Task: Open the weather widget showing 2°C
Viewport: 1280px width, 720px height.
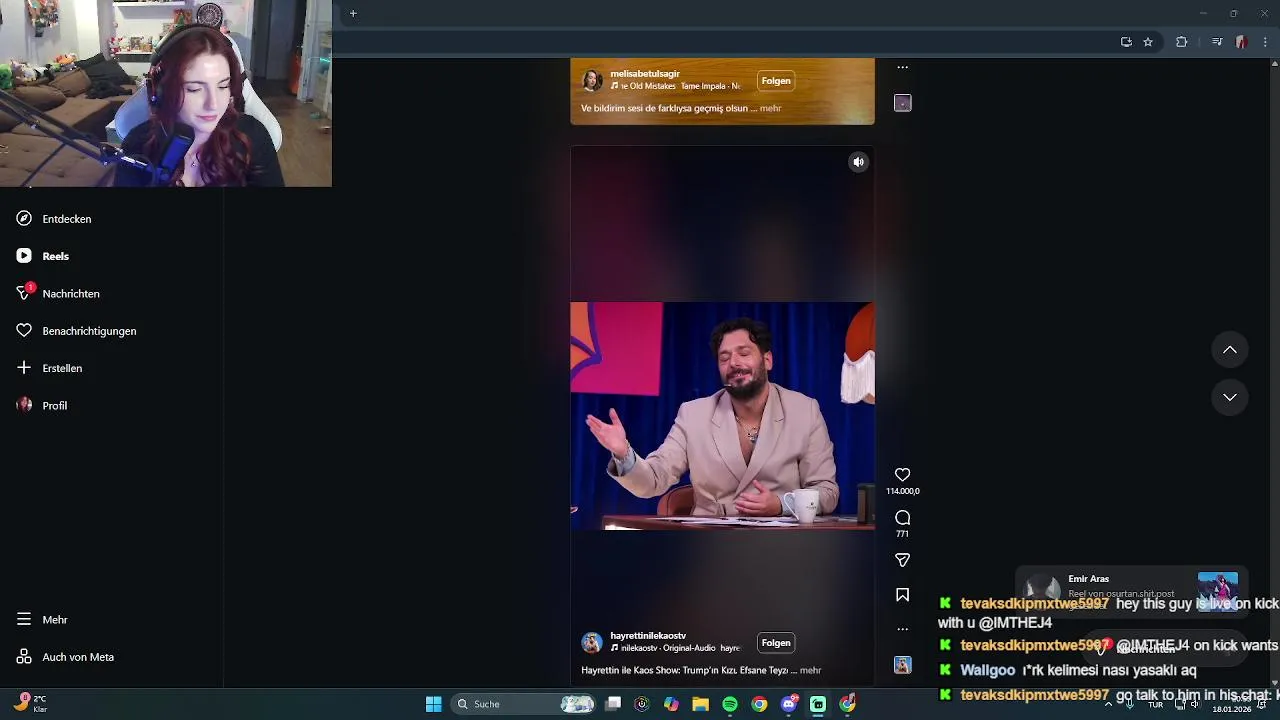Action: pos(30,704)
